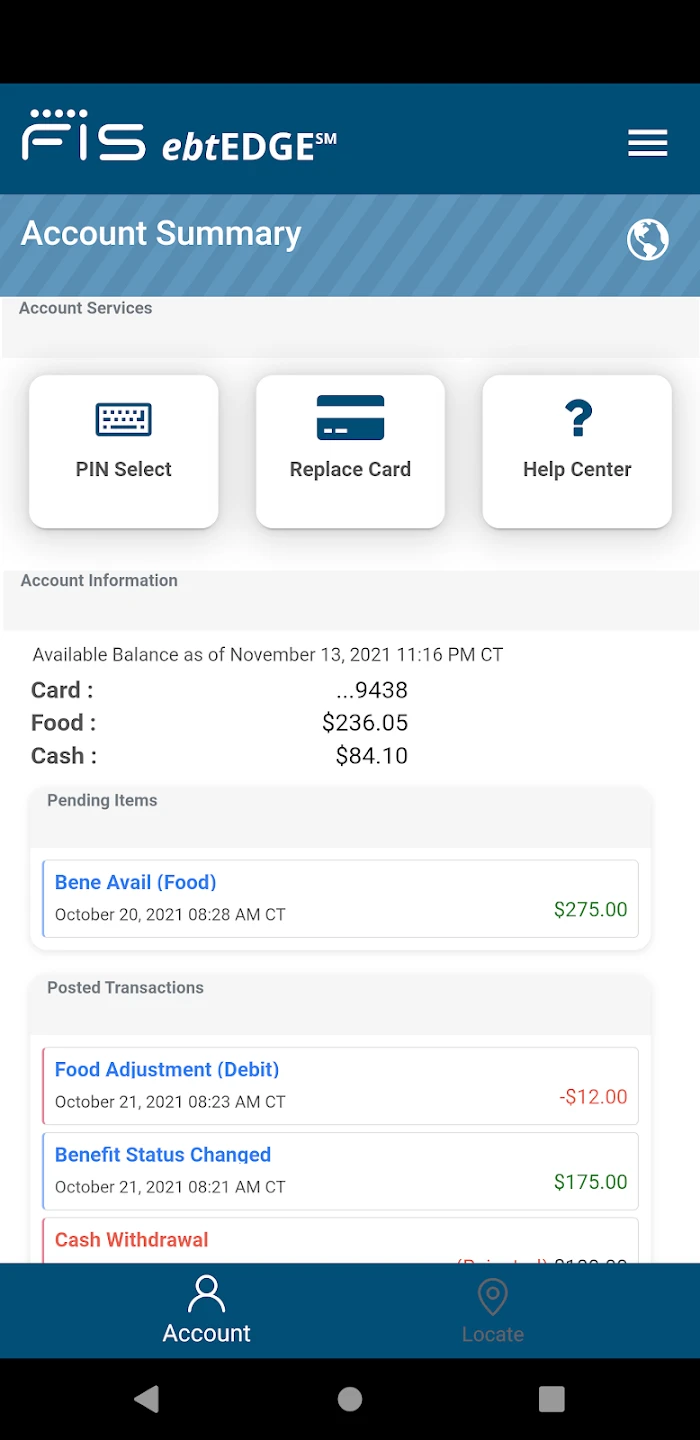Open the Bene Avail (Food) pending item
This screenshot has width=700, height=1440.
coord(340,898)
